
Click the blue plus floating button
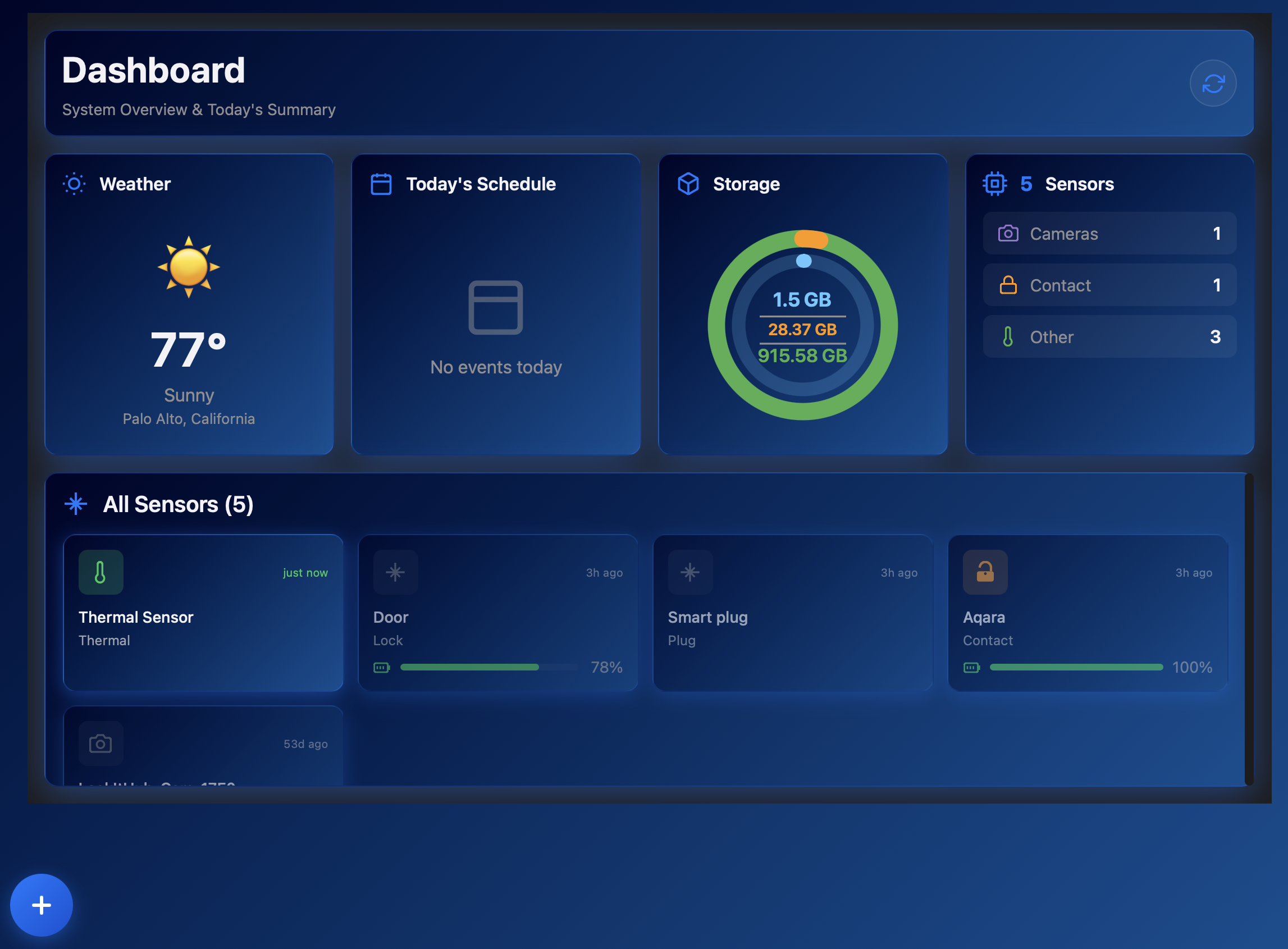tap(42, 905)
